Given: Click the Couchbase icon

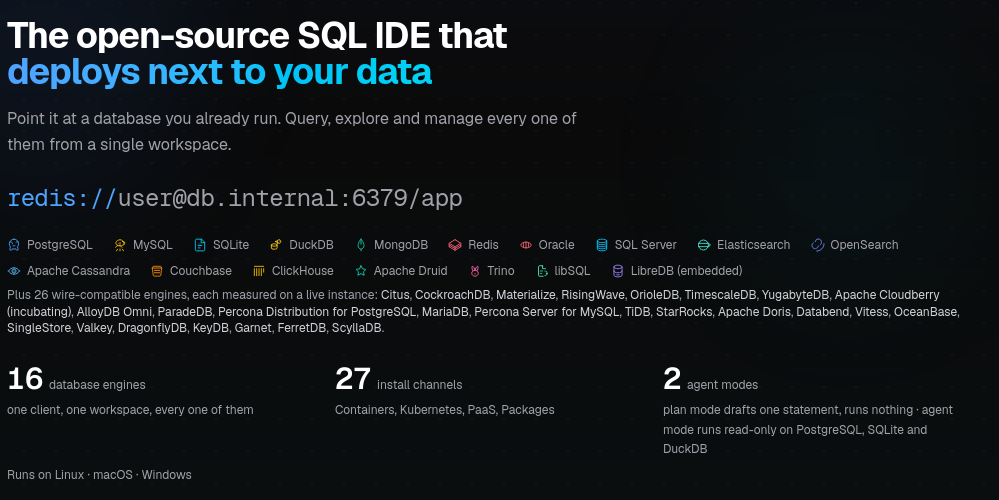Looking at the screenshot, I should (157, 271).
